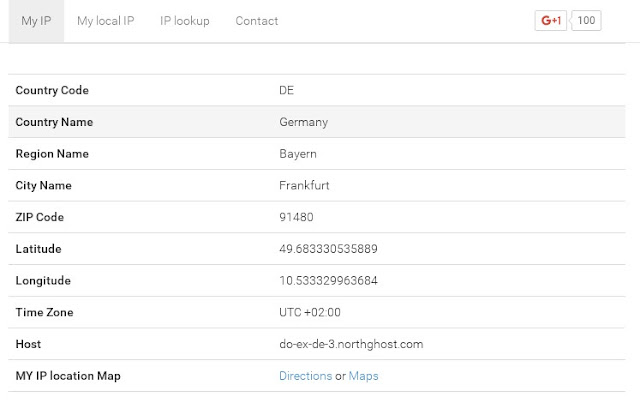Open the Directions link
Image resolution: width=640 pixels, height=403 pixels.
pos(305,376)
